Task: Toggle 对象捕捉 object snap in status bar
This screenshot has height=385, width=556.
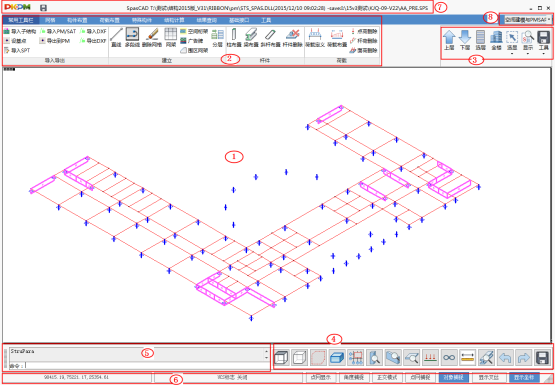Action: (454, 378)
